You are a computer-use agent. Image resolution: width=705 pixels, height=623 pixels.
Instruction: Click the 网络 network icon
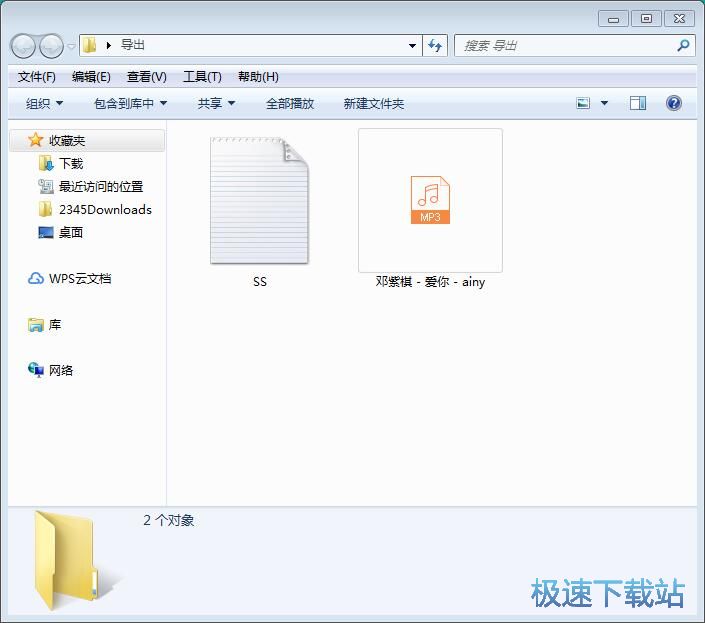pyautogui.click(x=36, y=370)
